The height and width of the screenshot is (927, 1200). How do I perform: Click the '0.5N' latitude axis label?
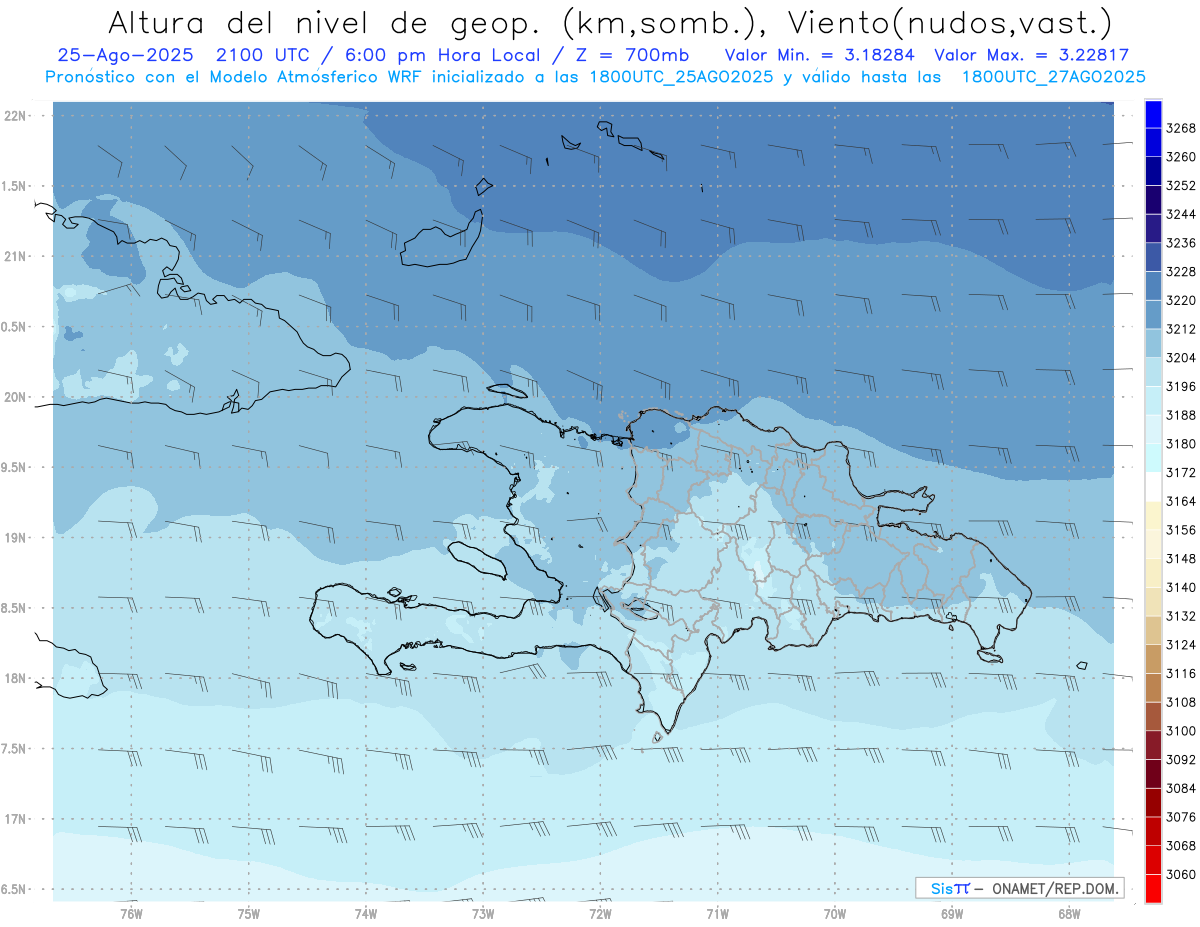13,327
